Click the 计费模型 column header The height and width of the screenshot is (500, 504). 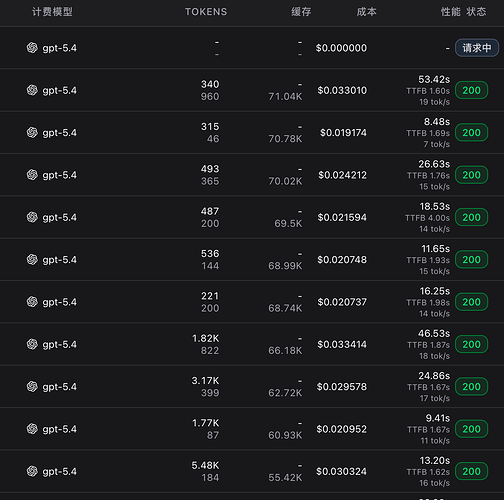click(52, 12)
